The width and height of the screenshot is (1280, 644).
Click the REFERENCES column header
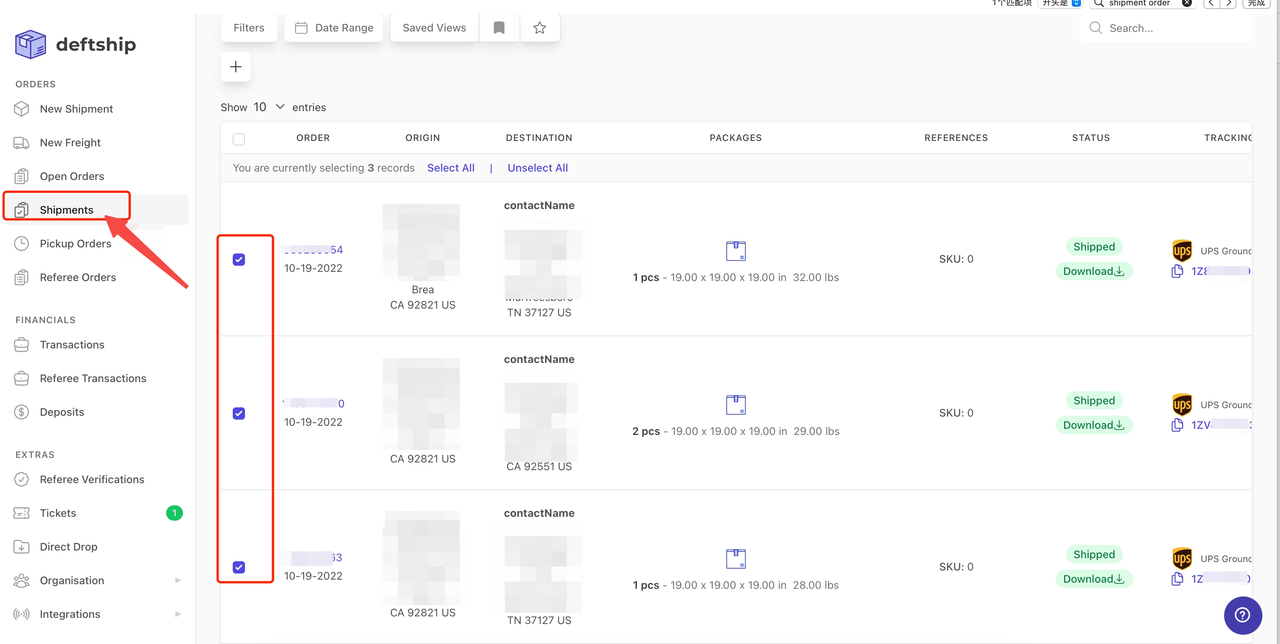(956, 138)
